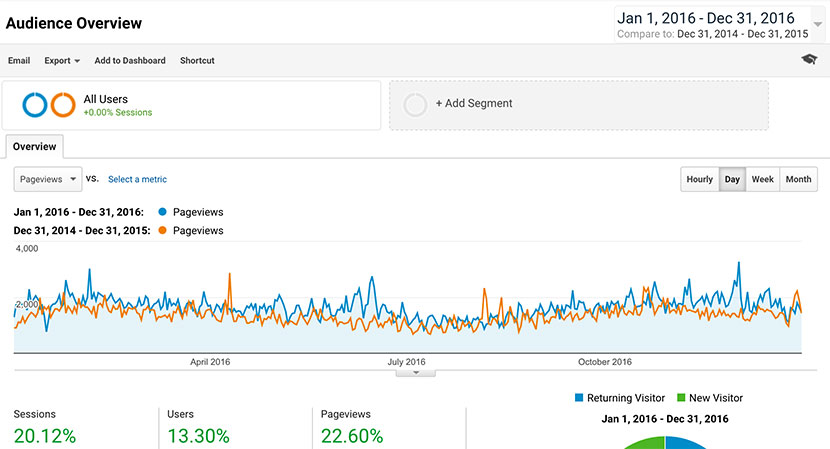The image size is (830, 449).
Task: Click the Returning Visitor blue legend square
Action: (579, 397)
